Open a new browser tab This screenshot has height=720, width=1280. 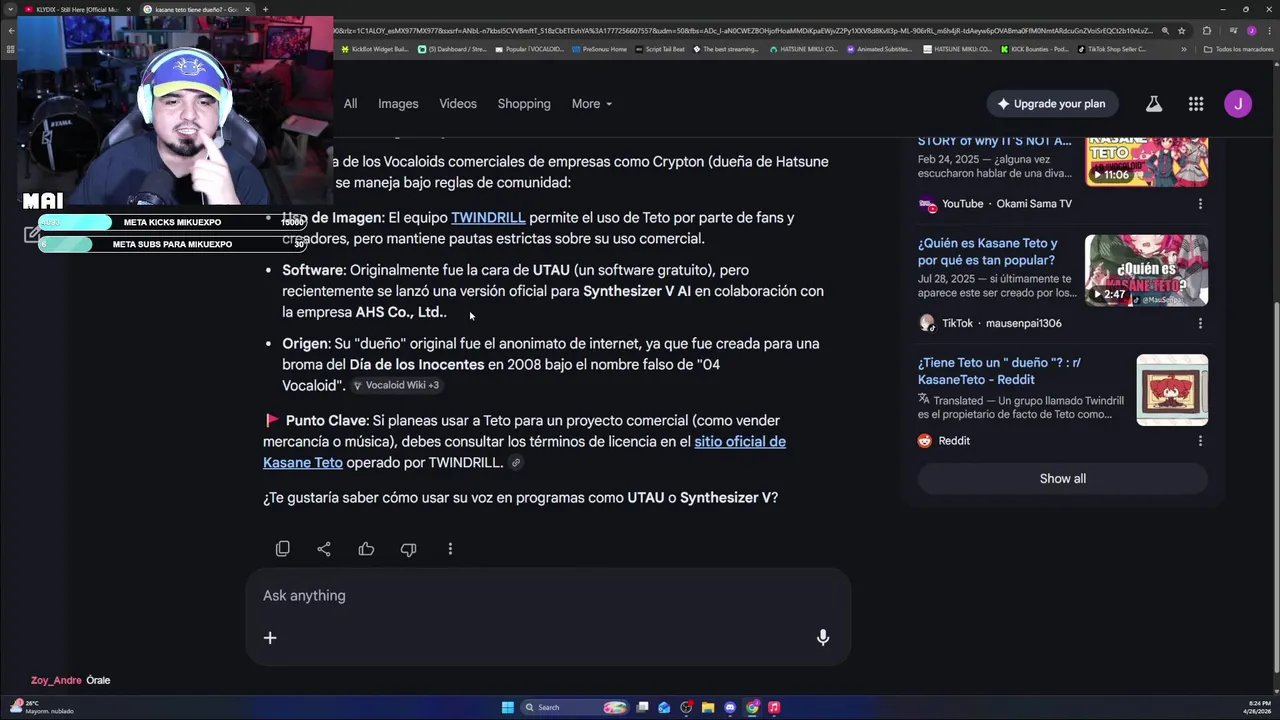tap(265, 9)
